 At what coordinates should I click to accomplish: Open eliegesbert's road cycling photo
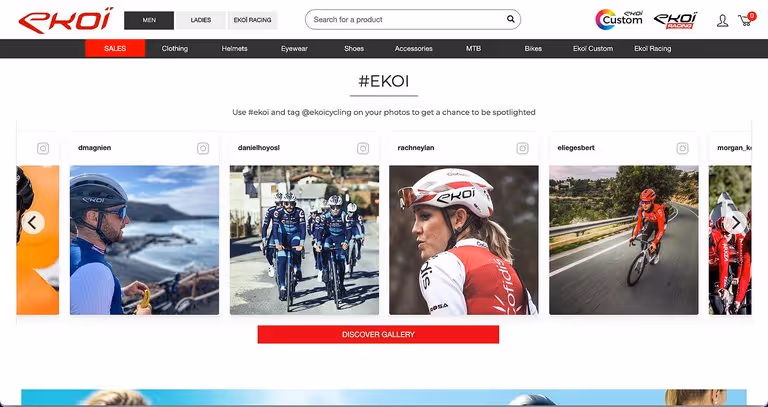pos(624,240)
